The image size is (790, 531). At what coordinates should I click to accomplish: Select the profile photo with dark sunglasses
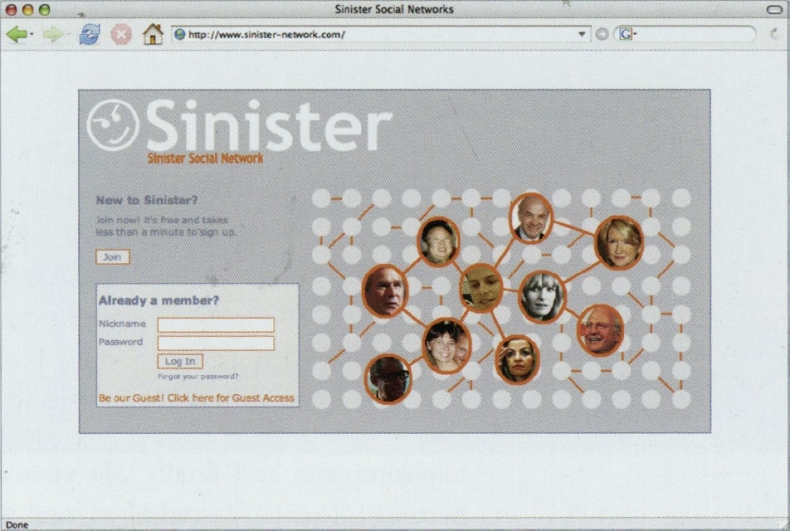[387, 379]
